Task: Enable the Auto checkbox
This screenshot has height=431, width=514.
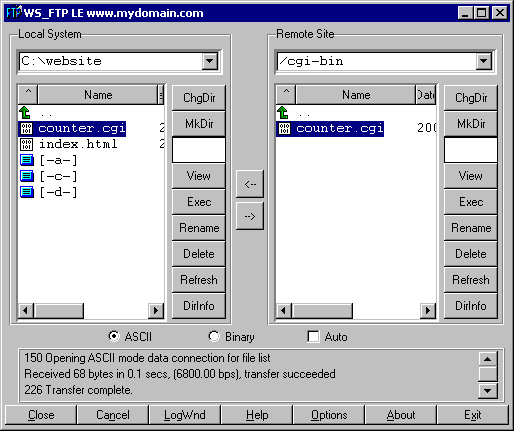Action: [x=313, y=336]
